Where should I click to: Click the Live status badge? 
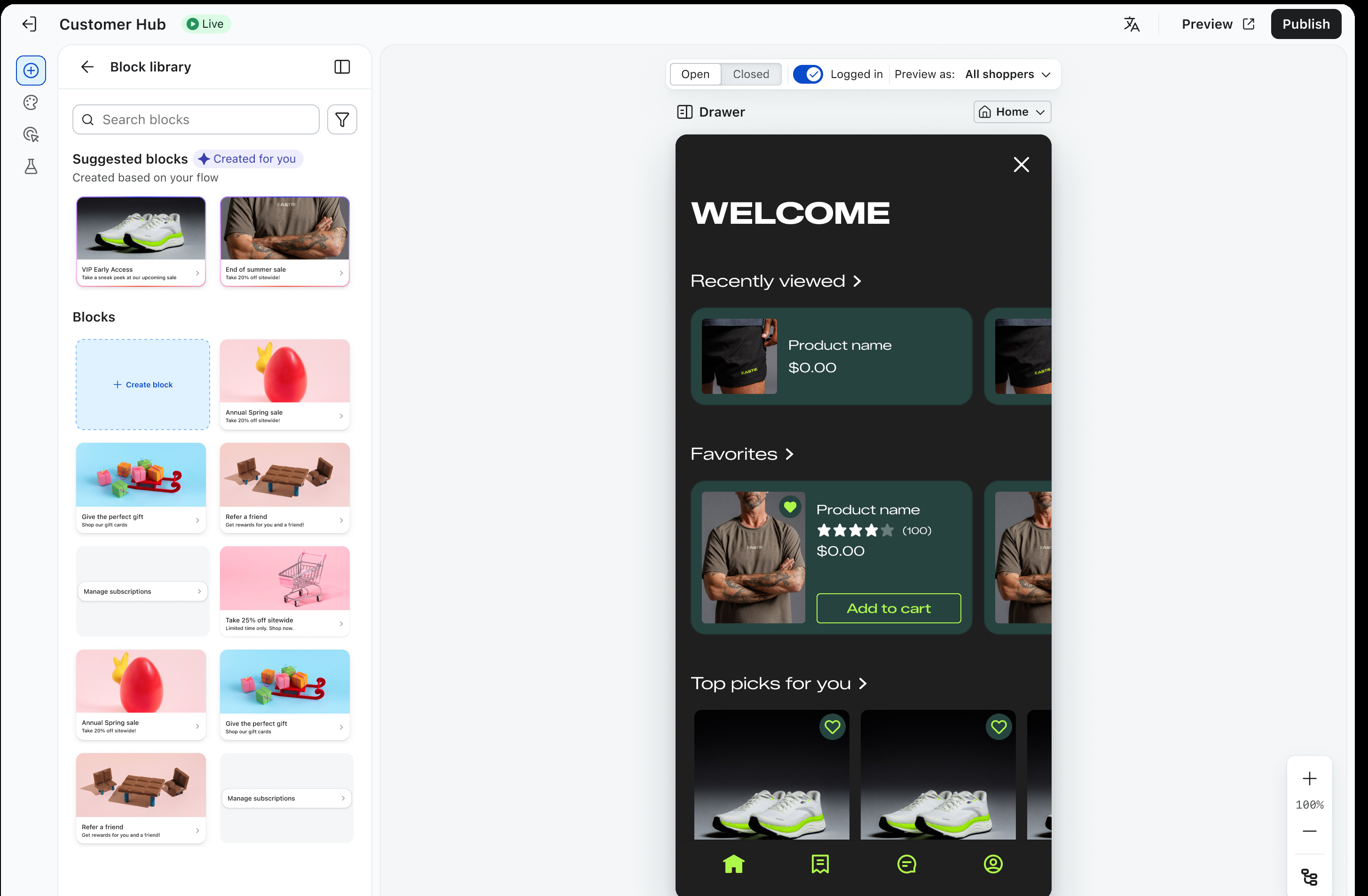tap(206, 24)
